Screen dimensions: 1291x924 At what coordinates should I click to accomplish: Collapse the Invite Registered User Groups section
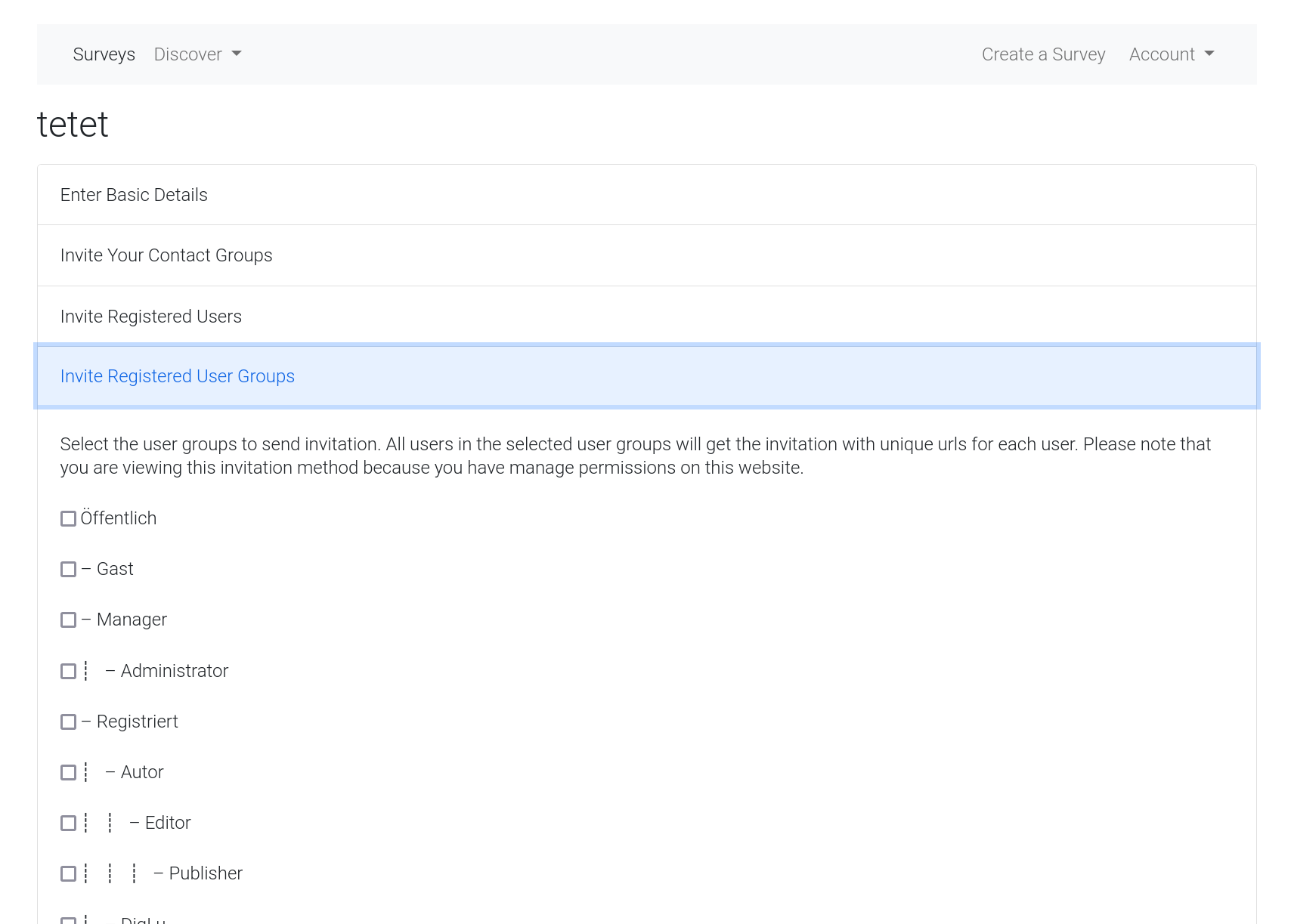pyautogui.click(x=178, y=376)
